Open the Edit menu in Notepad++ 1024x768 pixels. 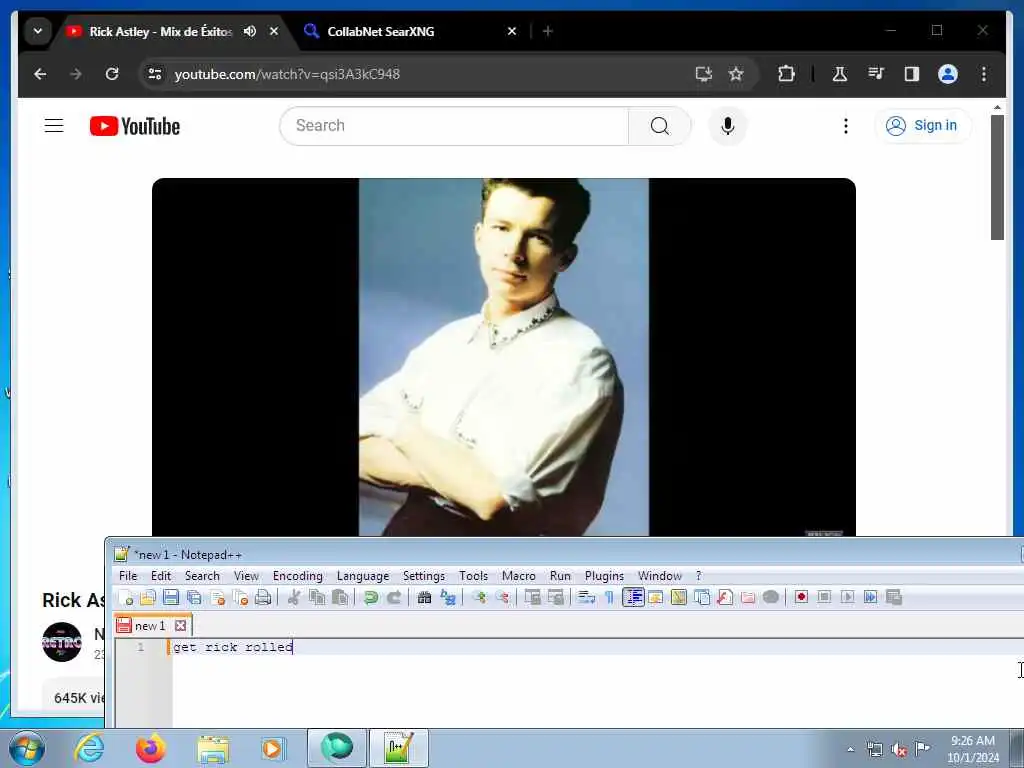tap(161, 576)
